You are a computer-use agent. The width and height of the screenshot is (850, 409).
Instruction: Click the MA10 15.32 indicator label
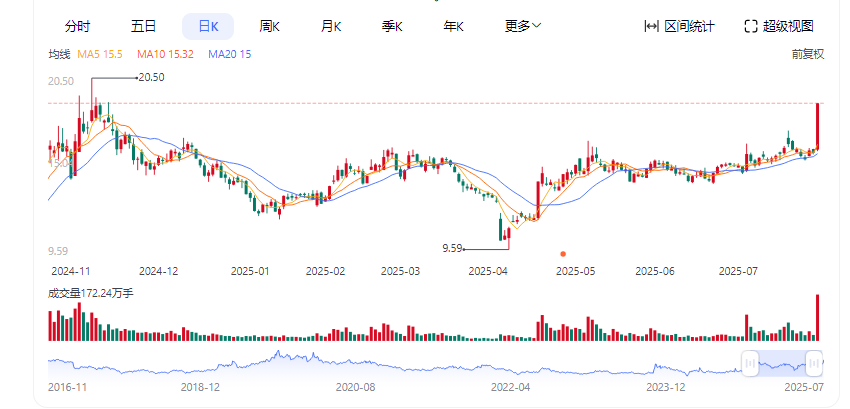pos(165,54)
